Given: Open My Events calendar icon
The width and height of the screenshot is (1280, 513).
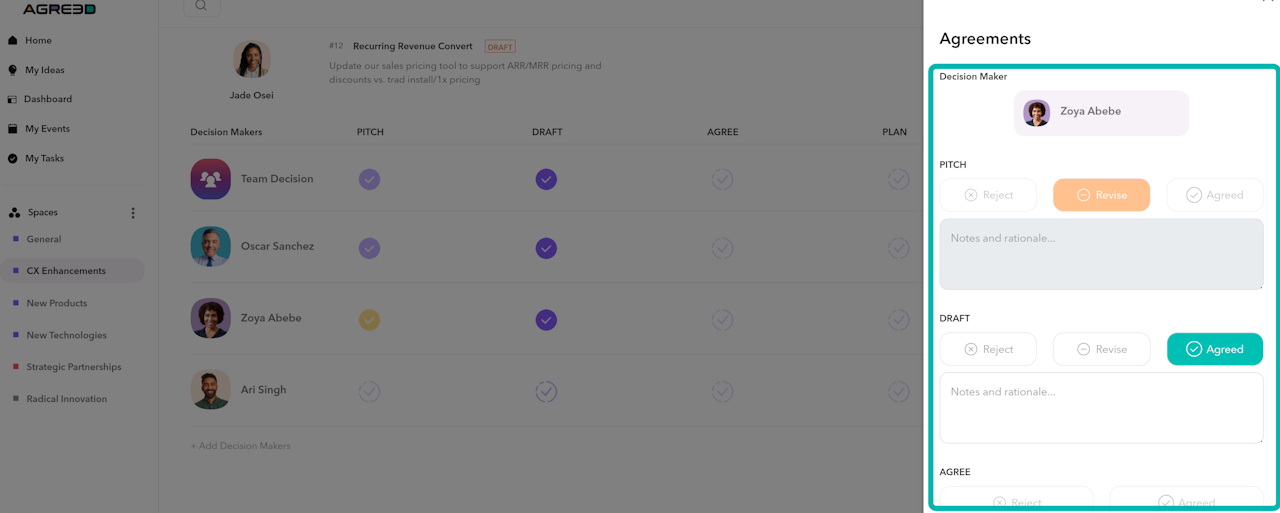Looking at the screenshot, I should [x=12, y=129].
